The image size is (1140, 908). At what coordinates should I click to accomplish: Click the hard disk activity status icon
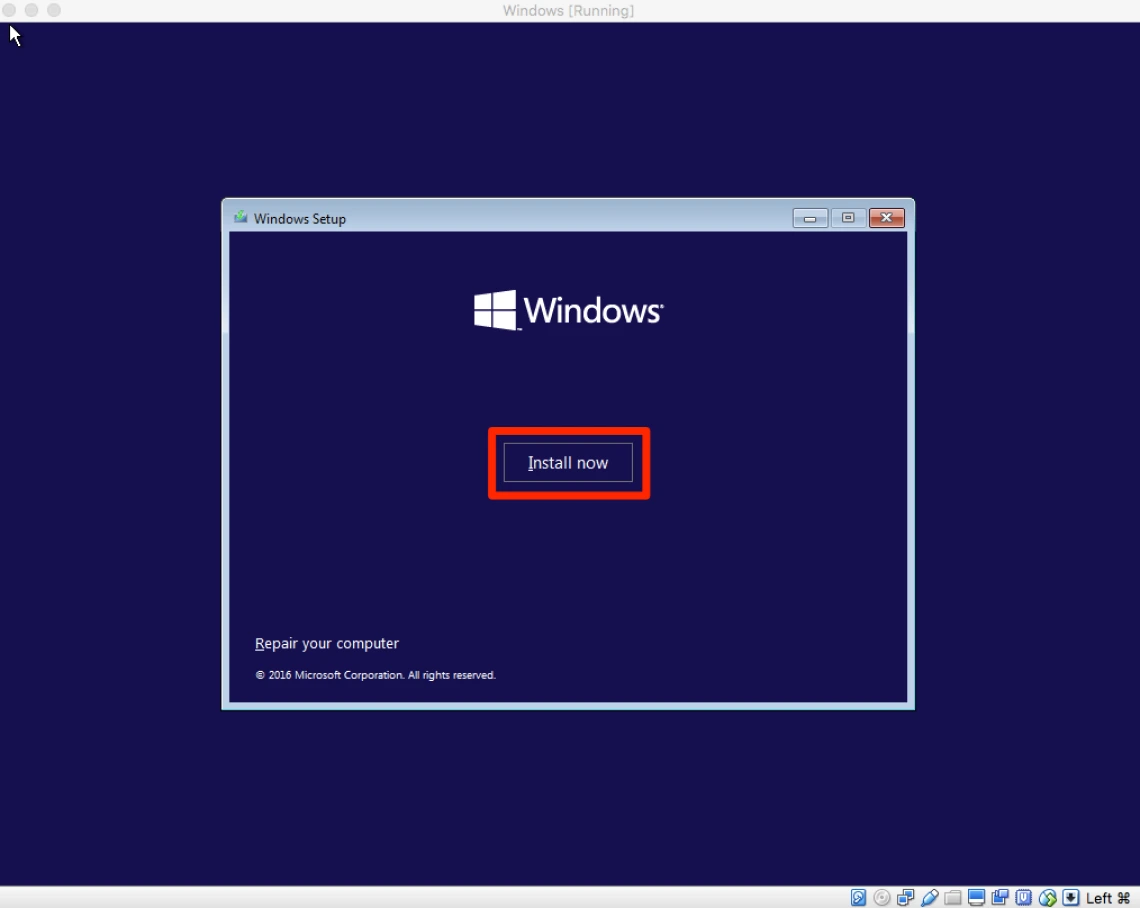point(859,898)
